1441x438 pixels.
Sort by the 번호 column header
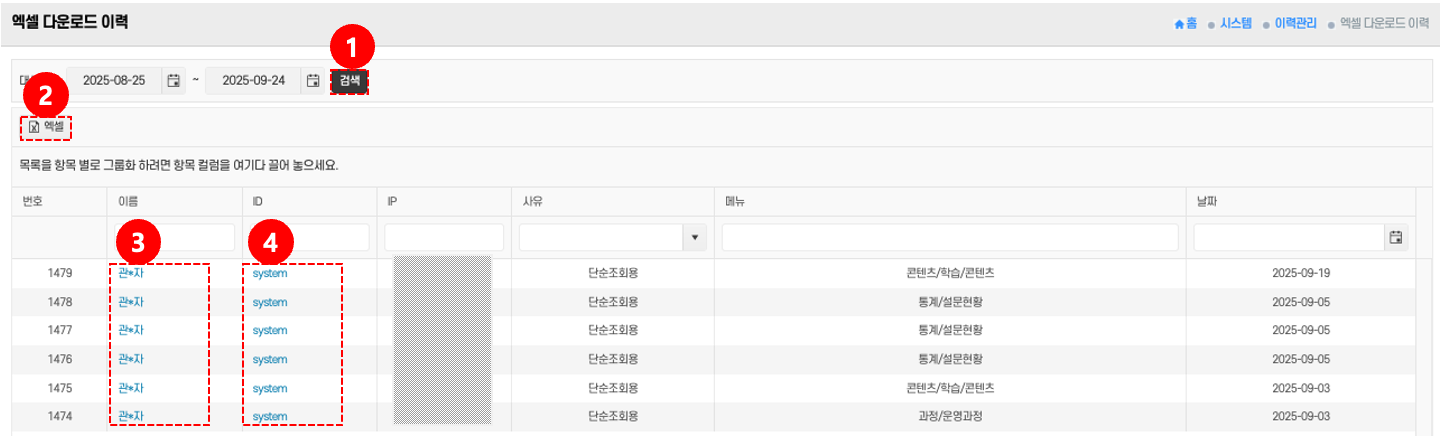coord(33,201)
